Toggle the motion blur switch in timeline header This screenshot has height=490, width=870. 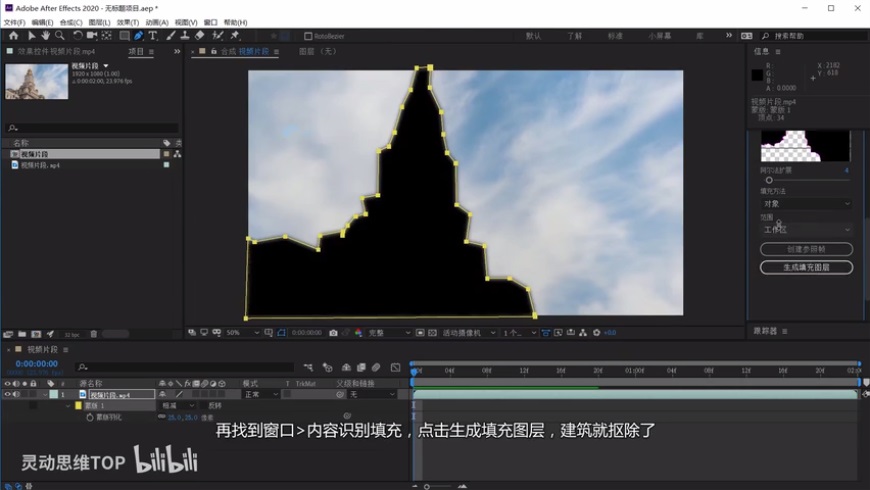376,367
